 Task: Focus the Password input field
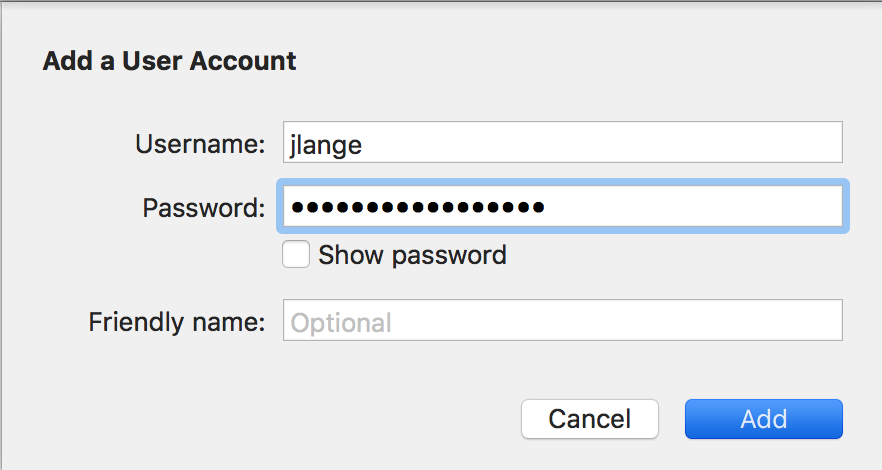tap(562, 207)
